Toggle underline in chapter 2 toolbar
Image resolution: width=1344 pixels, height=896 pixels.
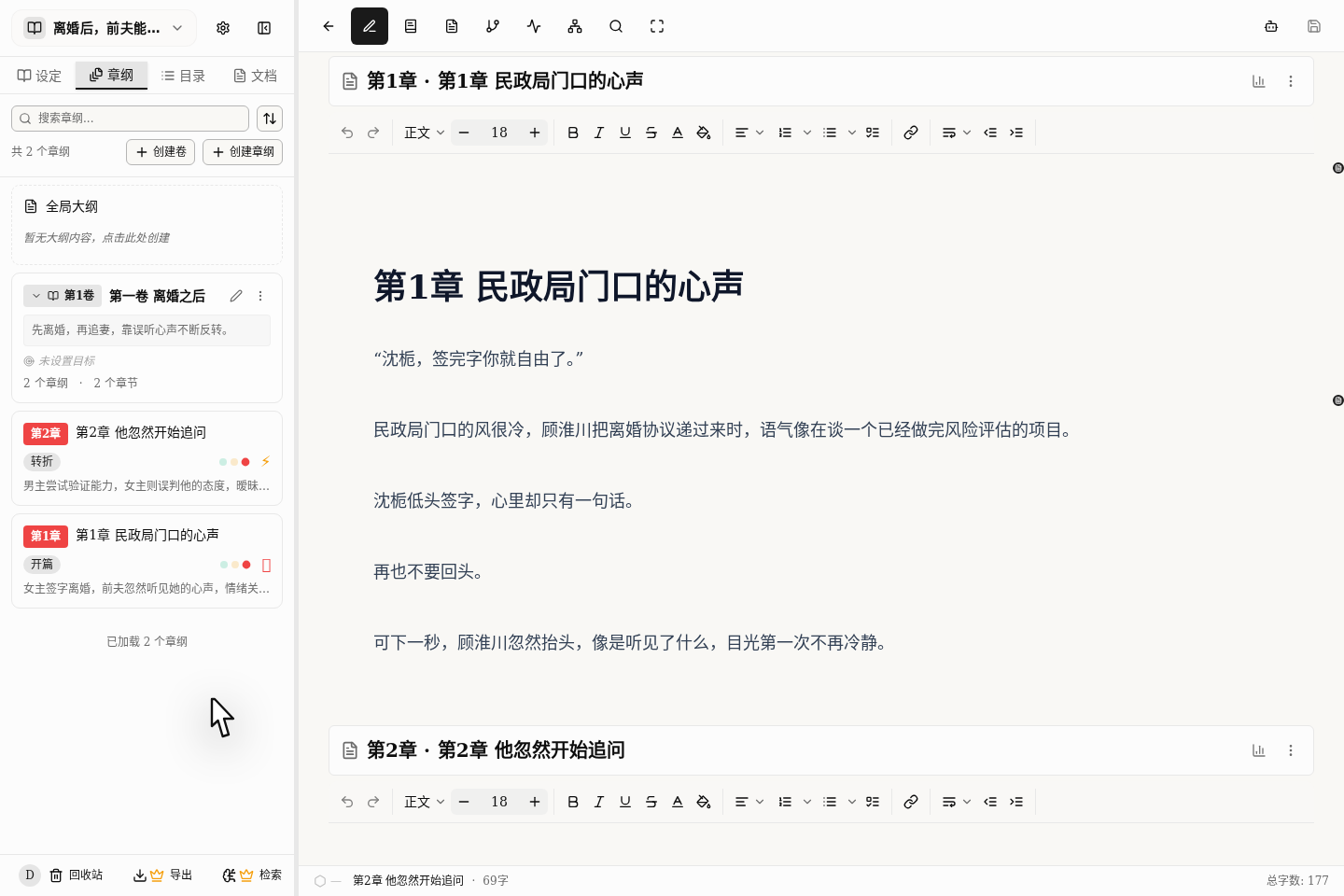point(625,802)
